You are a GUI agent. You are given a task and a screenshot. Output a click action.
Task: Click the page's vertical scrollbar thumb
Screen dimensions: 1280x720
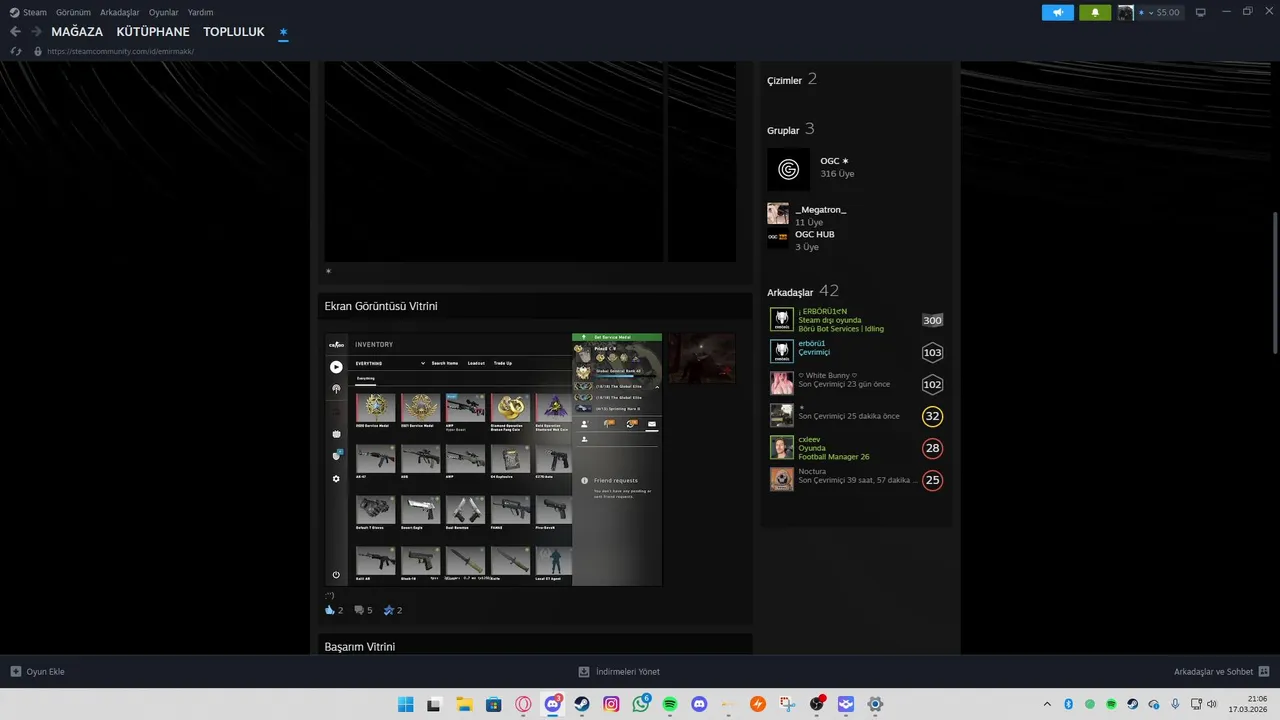(x=1274, y=281)
